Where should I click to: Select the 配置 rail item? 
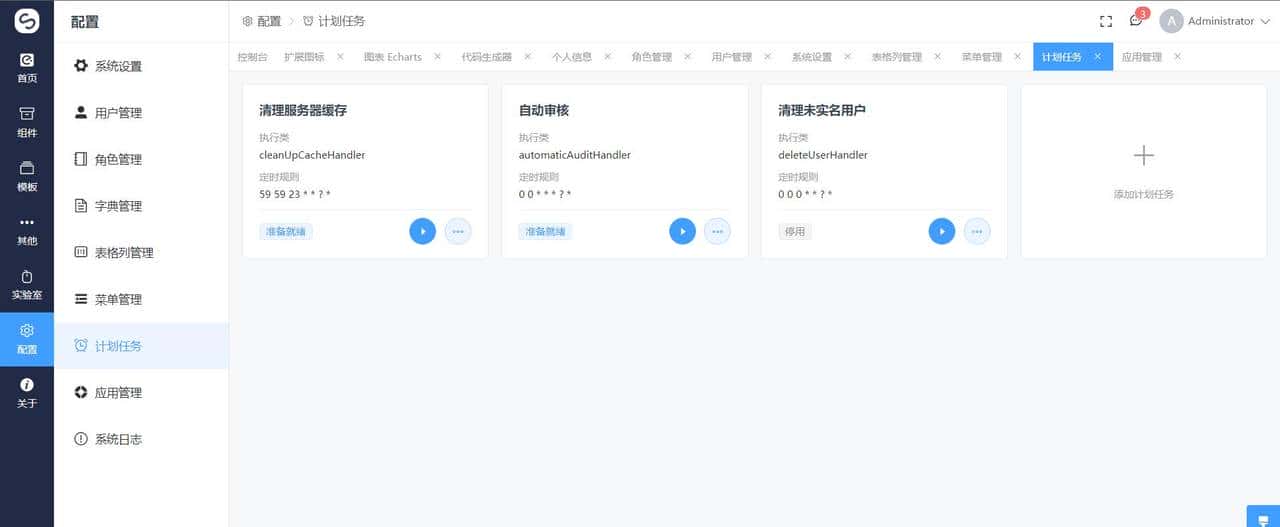tap(27, 339)
